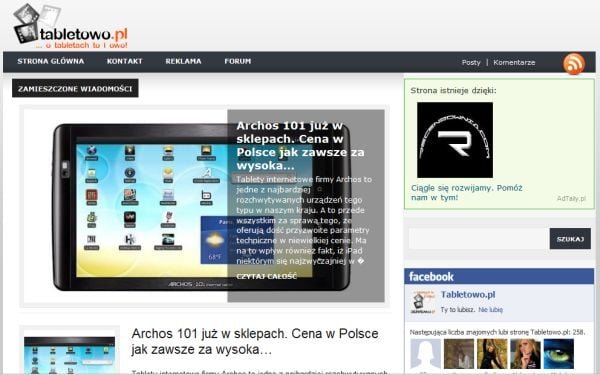Open the Kontakt menu item
Screen dimensions: 600x375
(x=124, y=61)
